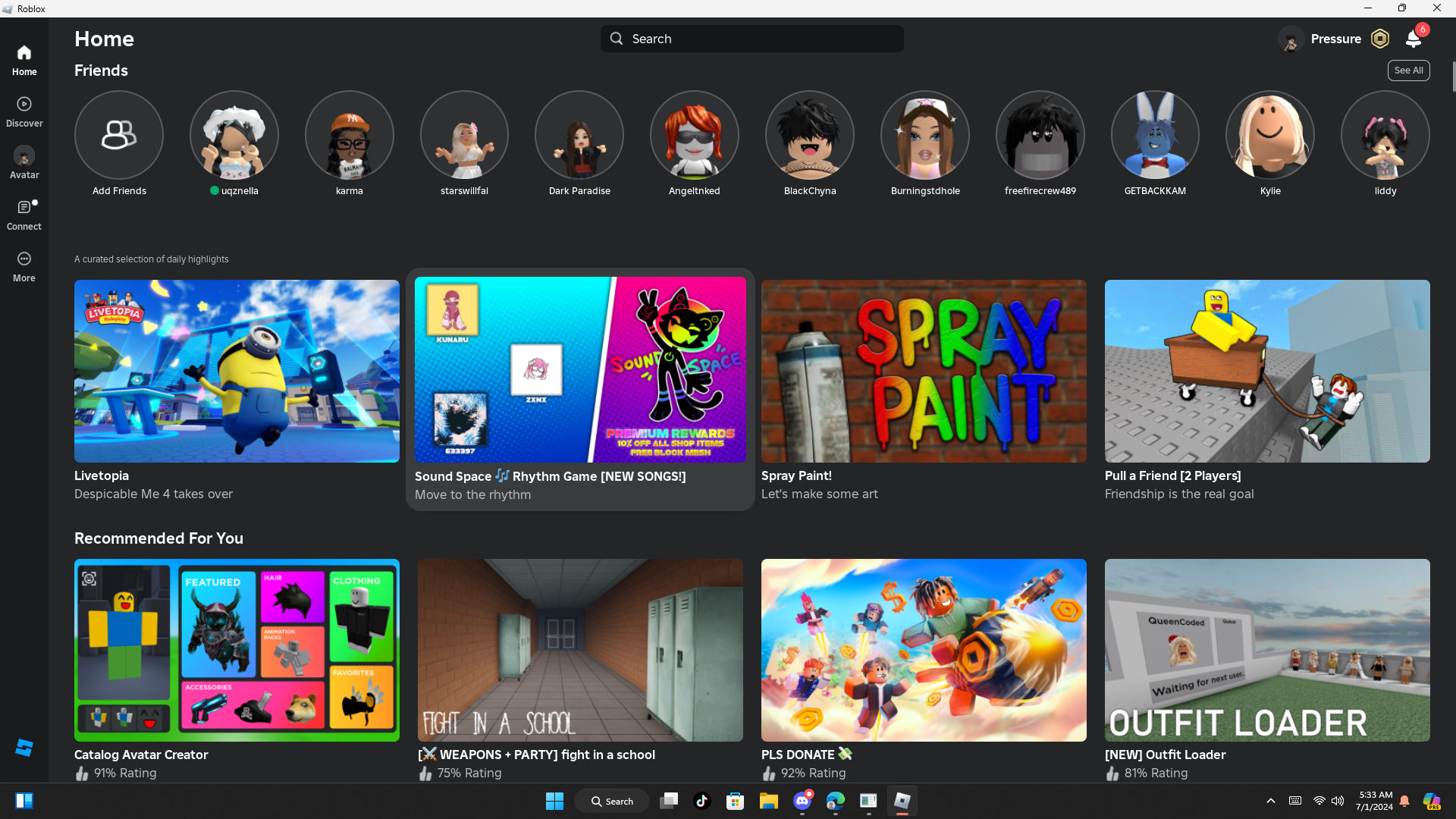Open the notifications bell

(x=1414, y=39)
